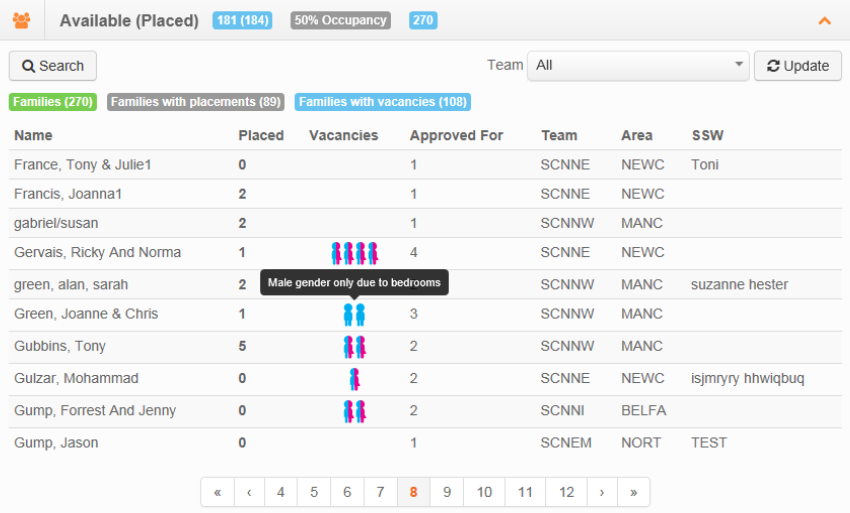The image size is (850, 513).
Task: Go to page 12
Action: [x=566, y=492]
